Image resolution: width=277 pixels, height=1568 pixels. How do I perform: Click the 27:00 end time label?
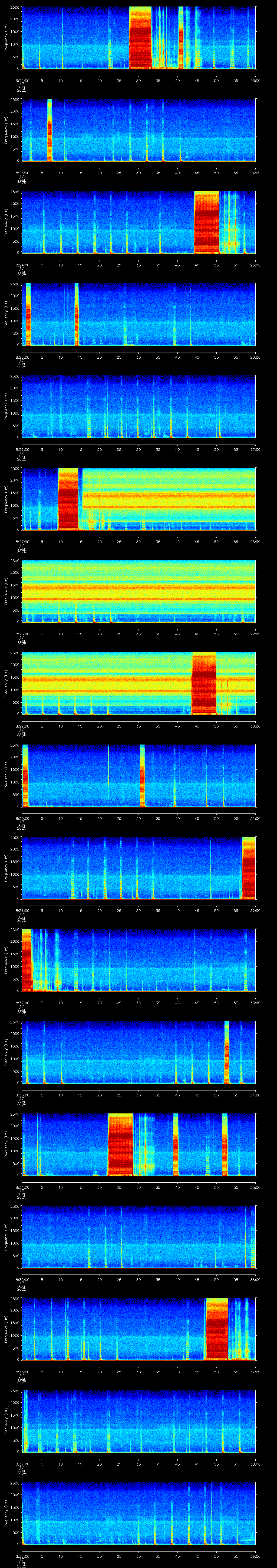255,449
